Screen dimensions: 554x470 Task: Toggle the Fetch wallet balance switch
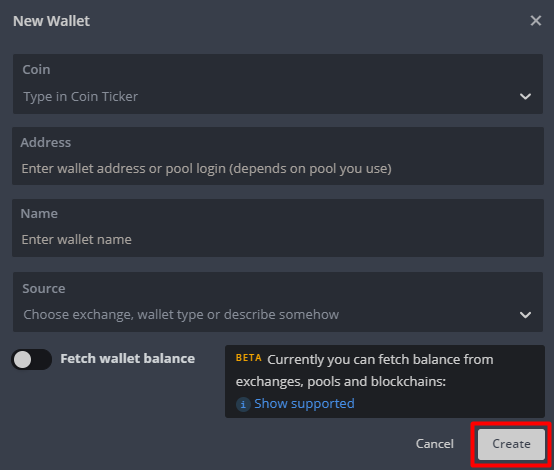31,359
